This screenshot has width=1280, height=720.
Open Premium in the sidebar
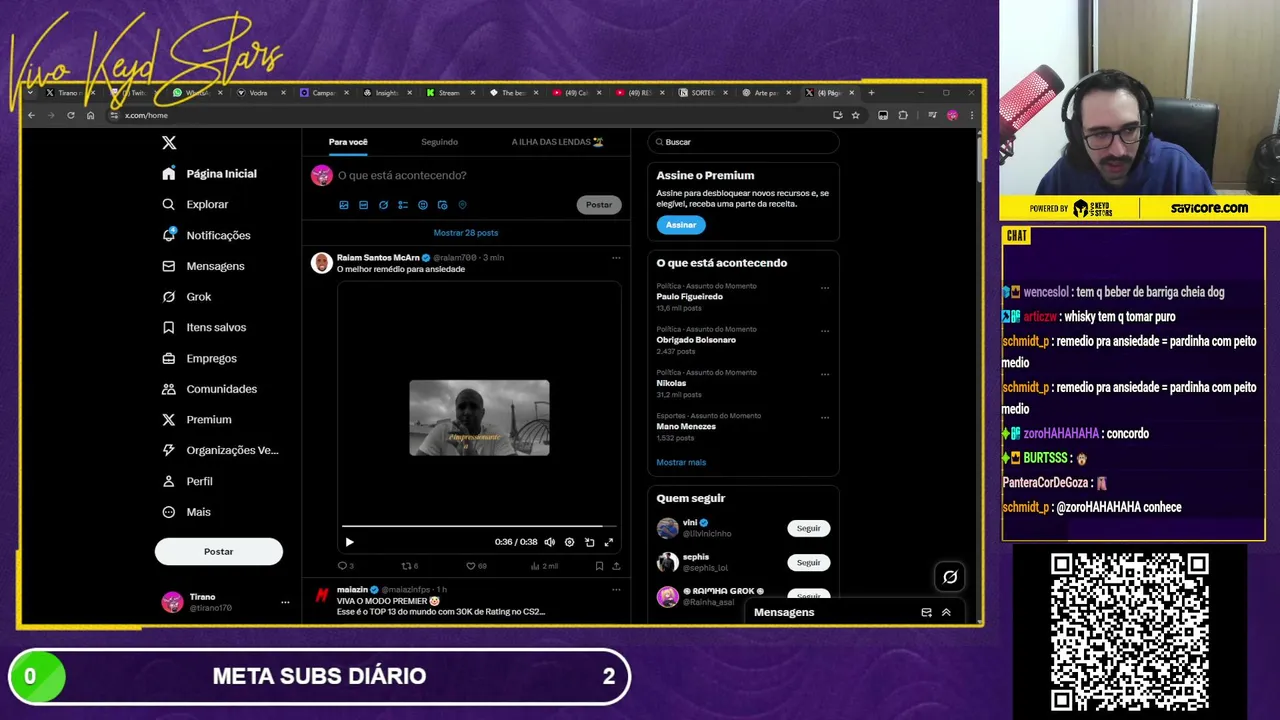point(196,420)
